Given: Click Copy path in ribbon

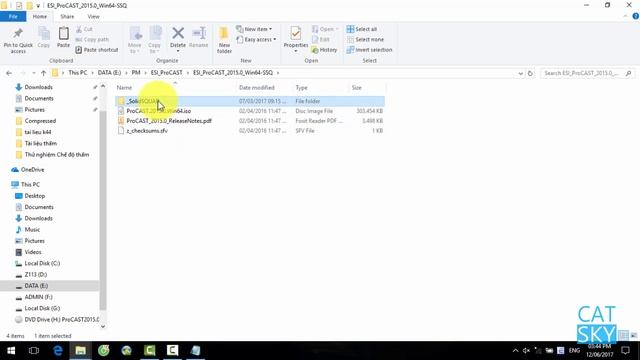Looking at the screenshot, I should [x=92, y=40].
